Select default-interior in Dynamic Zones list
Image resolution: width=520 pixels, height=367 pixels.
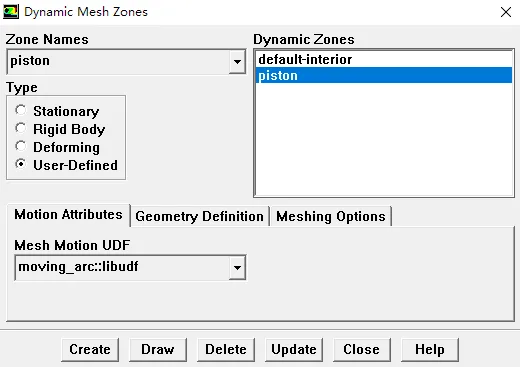pos(384,59)
